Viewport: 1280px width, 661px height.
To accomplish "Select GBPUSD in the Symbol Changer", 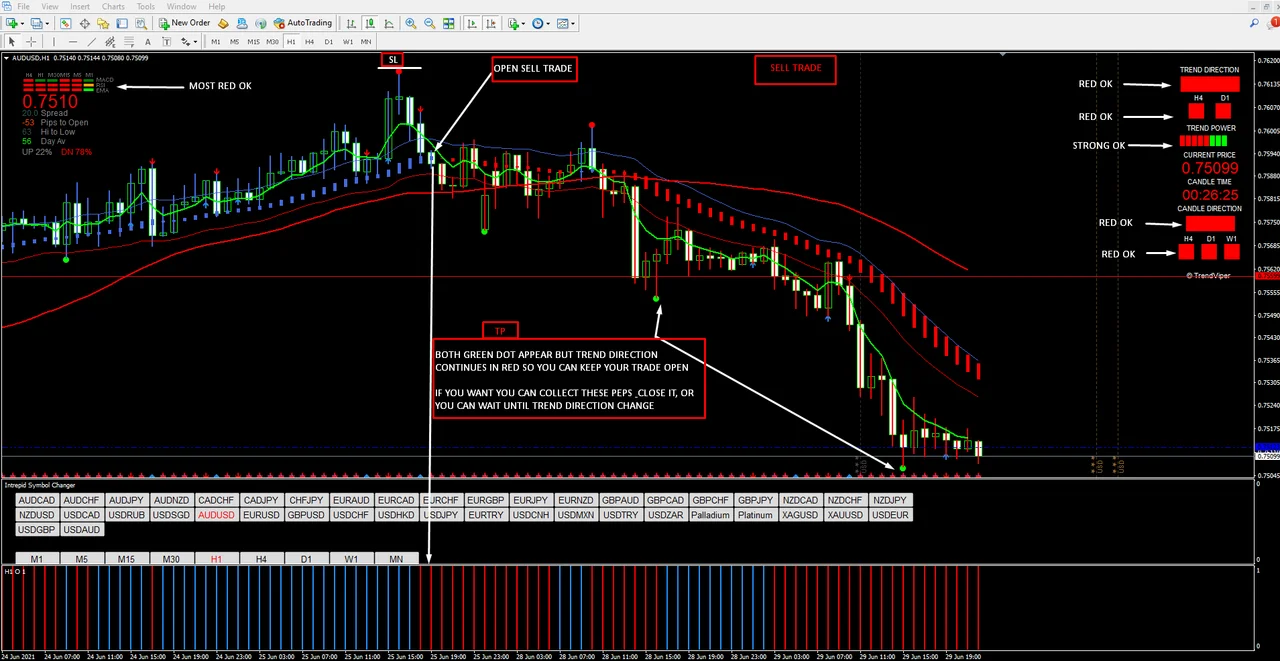I will 306,515.
